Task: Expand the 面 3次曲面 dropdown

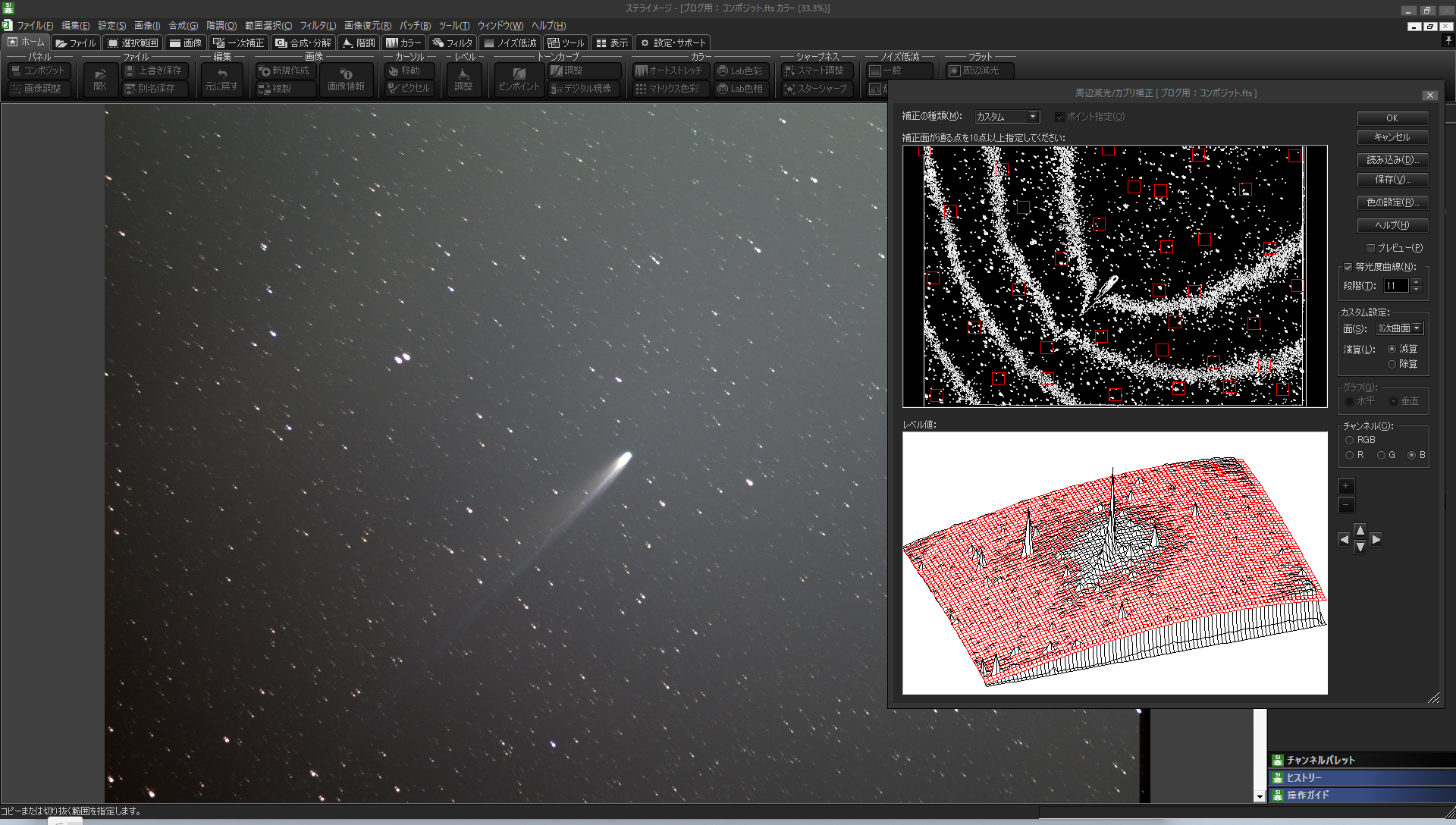Action: (1417, 328)
